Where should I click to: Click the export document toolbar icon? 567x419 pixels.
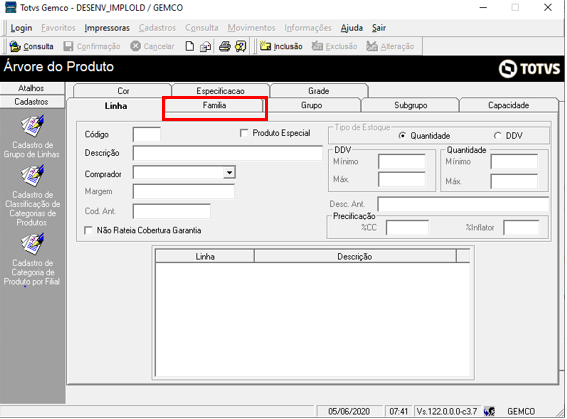coord(206,46)
